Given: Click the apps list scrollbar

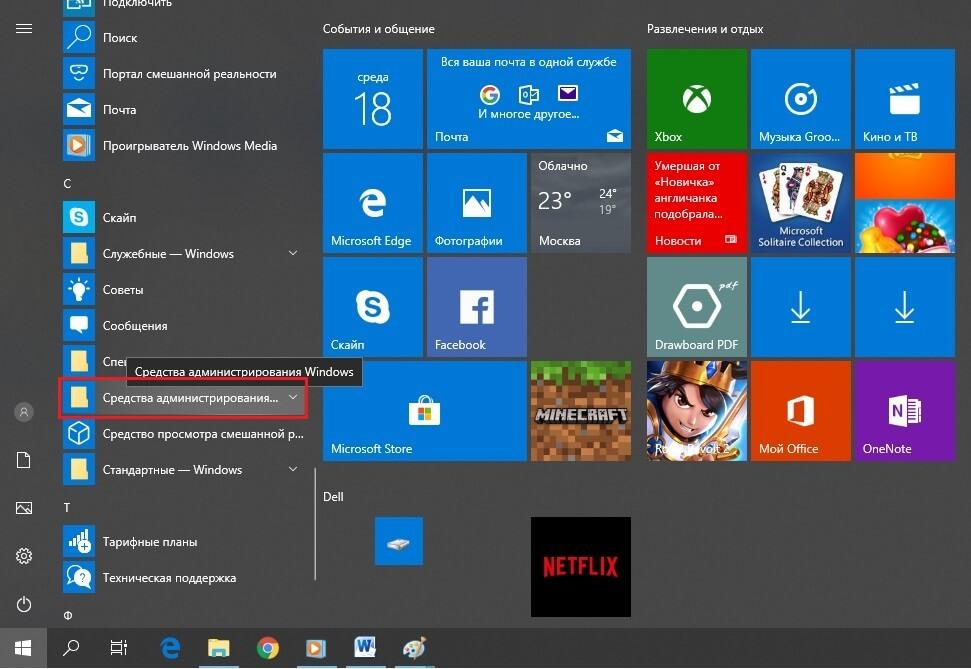Looking at the screenshot, I should pyautogui.click(x=315, y=524).
